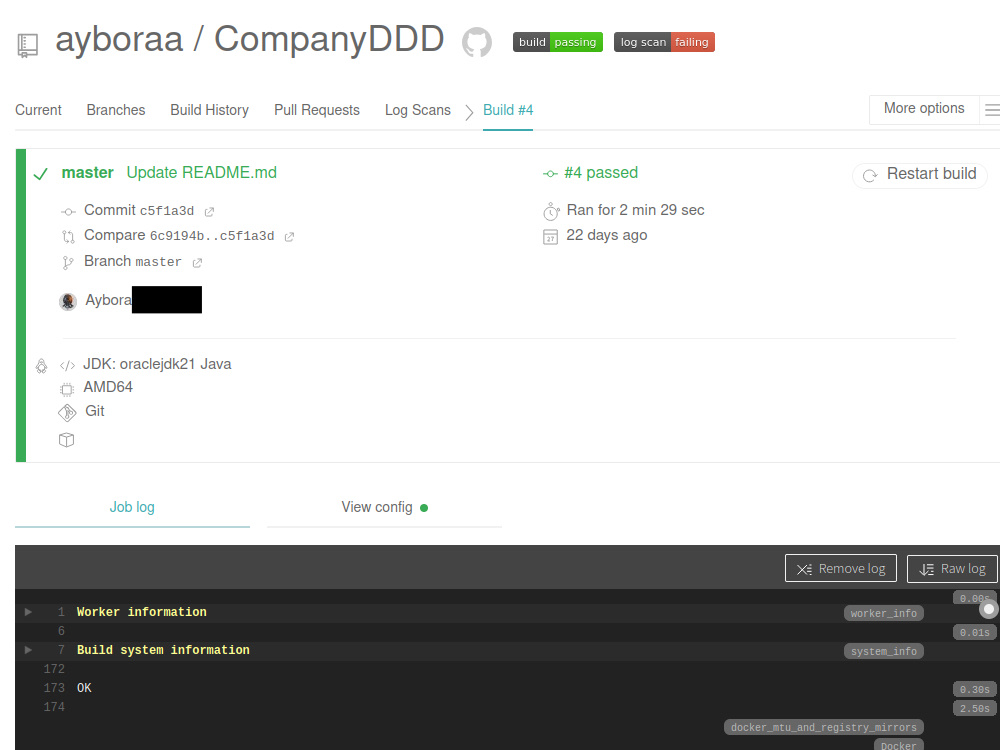
Task: Click the Aybora user avatar
Action: 68,301
